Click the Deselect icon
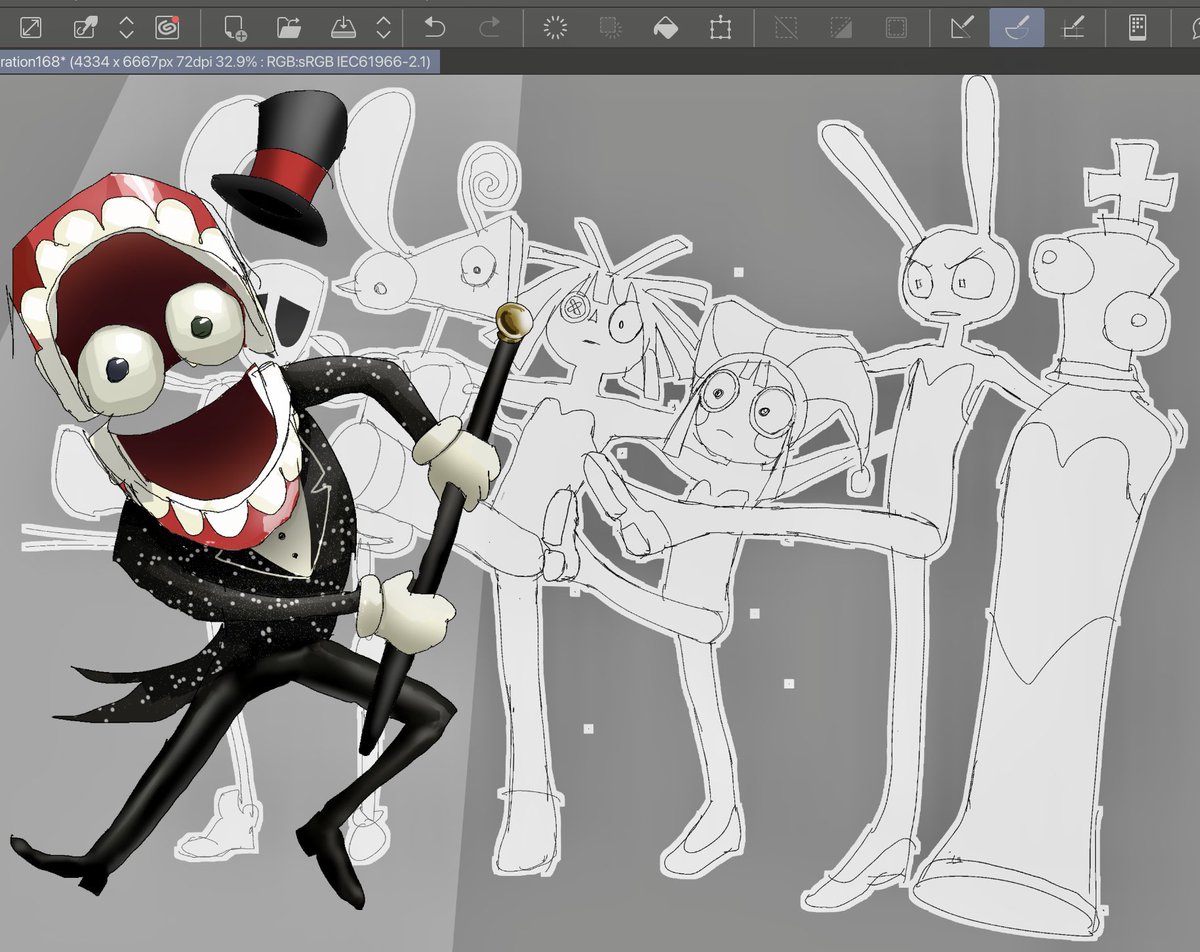This screenshot has width=1200, height=952. pyautogui.click(x=786, y=27)
